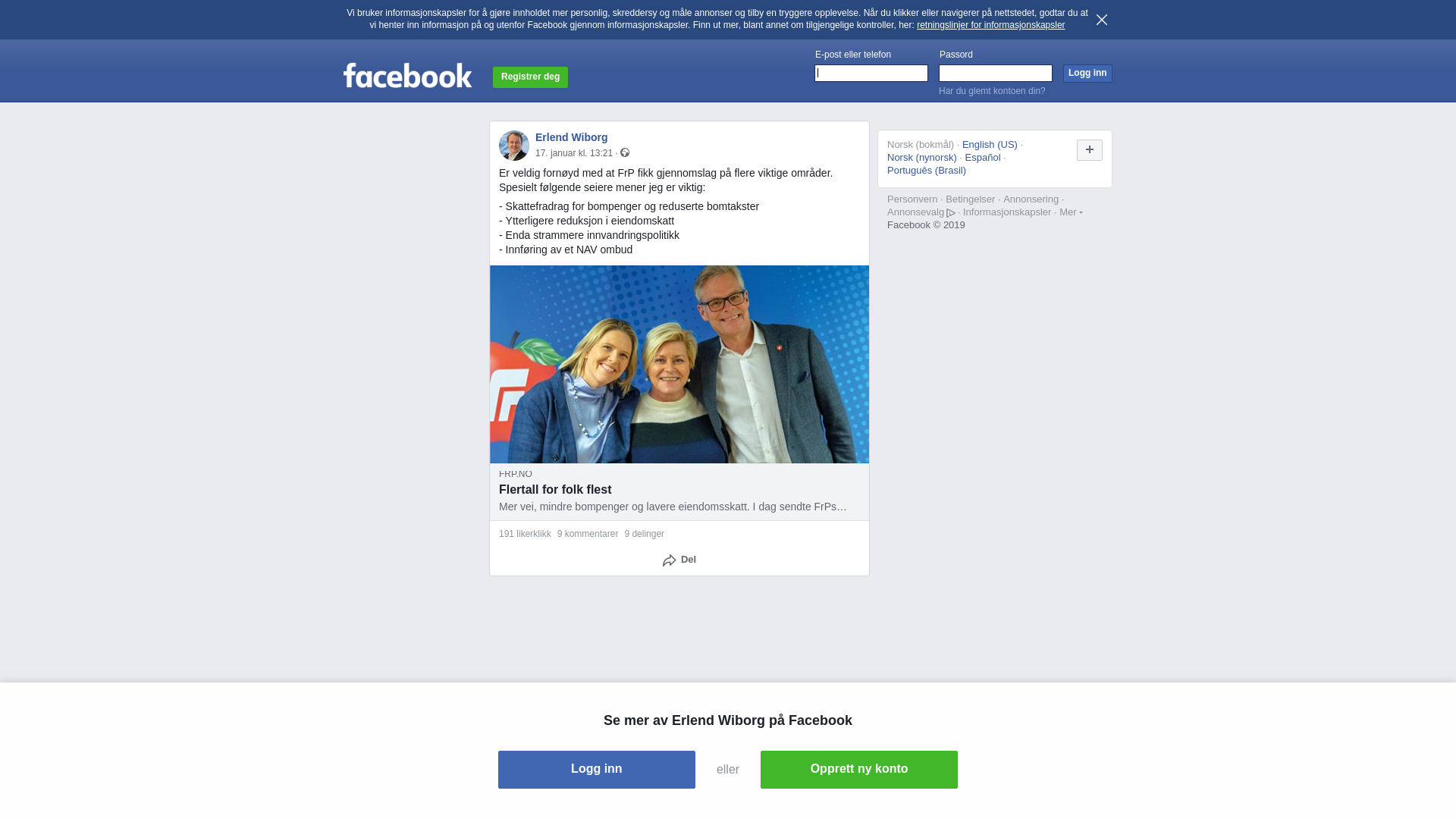Share the post with Del arrow

point(679,560)
